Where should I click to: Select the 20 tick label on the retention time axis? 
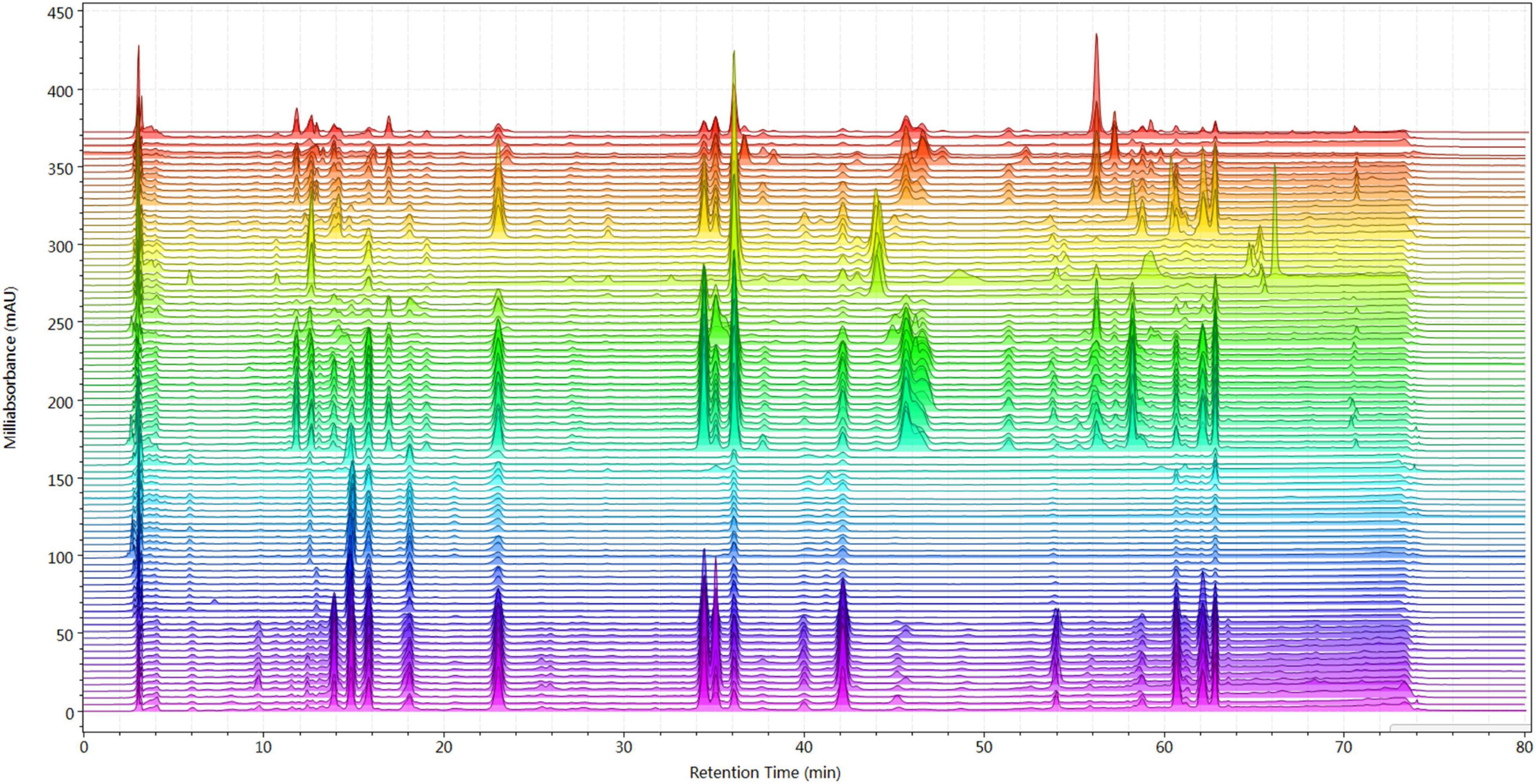pyautogui.click(x=444, y=746)
